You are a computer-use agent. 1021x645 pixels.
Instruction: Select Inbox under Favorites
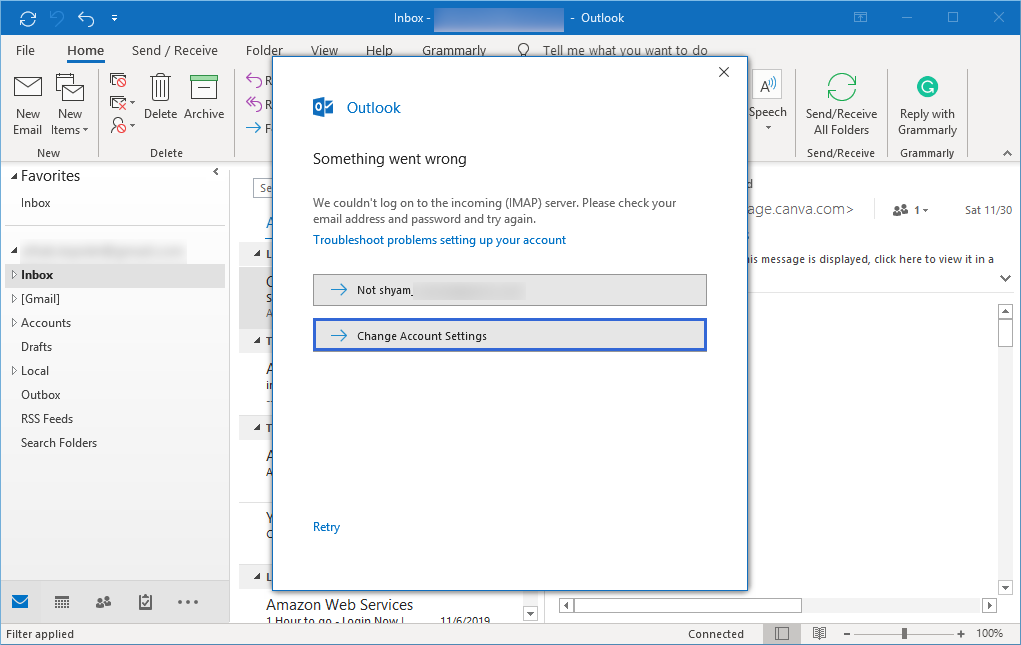(35, 203)
